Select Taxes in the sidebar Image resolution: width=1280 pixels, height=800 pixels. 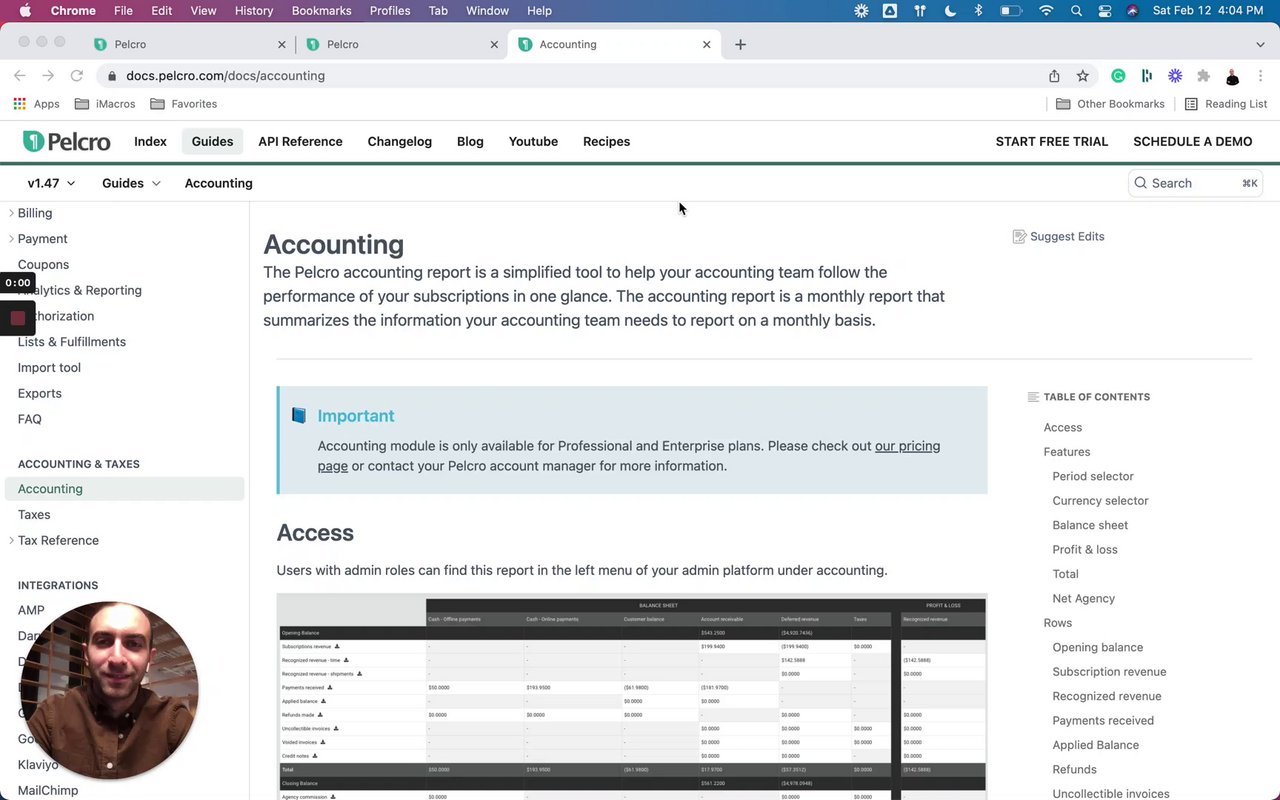pyautogui.click(x=34, y=515)
